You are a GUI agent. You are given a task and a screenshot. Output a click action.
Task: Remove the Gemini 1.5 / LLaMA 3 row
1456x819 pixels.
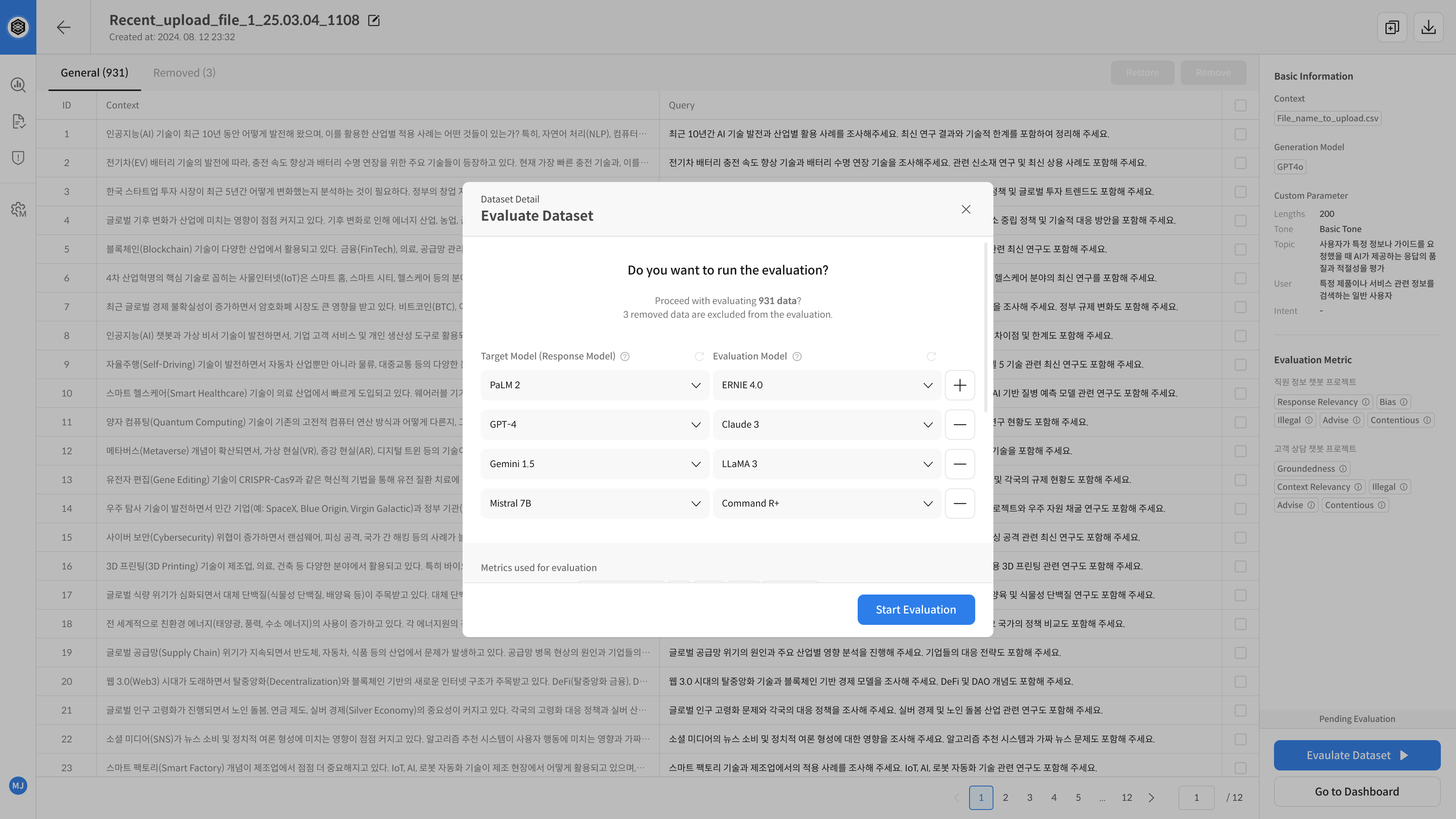point(960,464)
